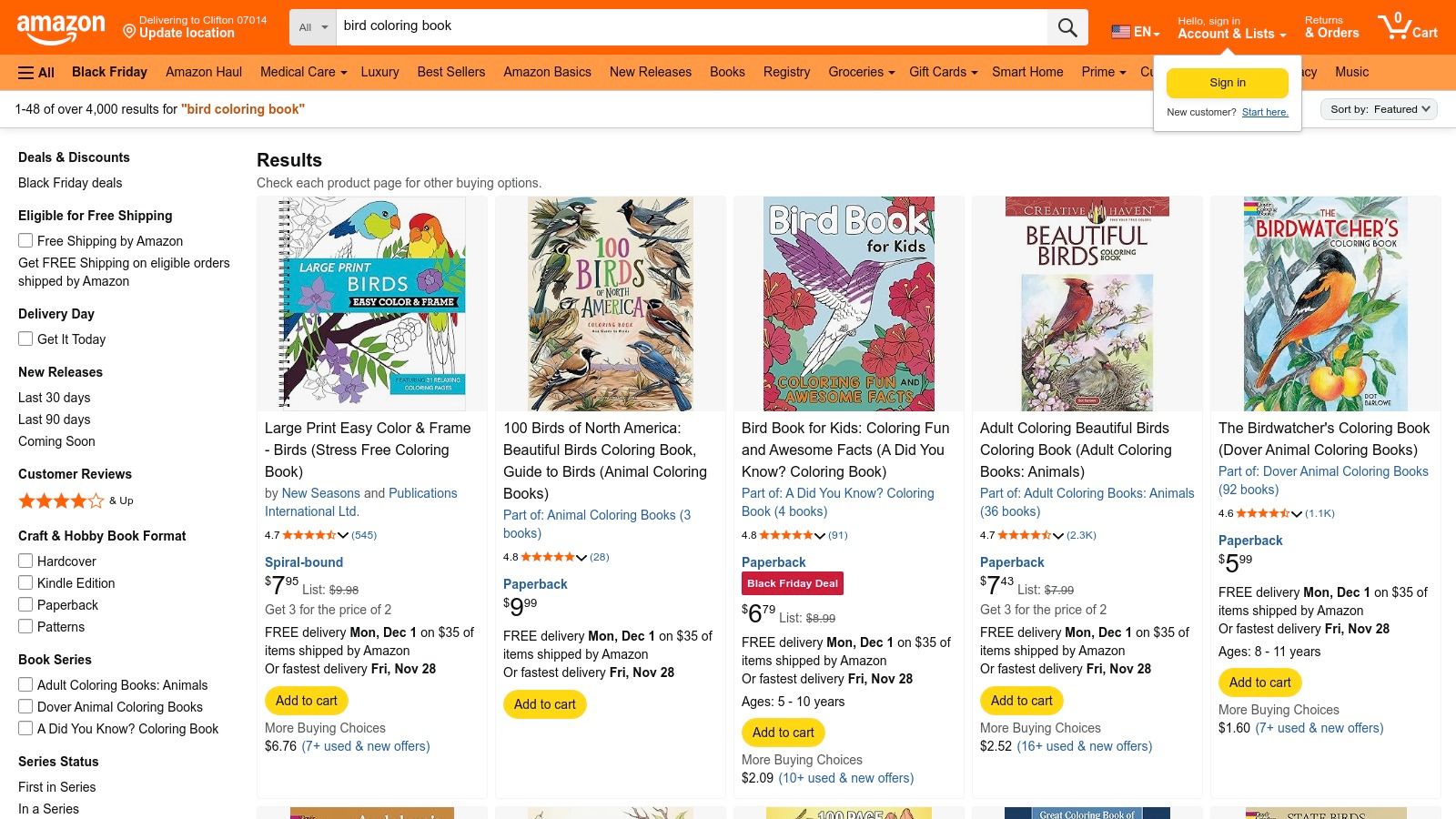Open the Start here new customer link
The image size is (1456, 819).
tap(1265, 112)
